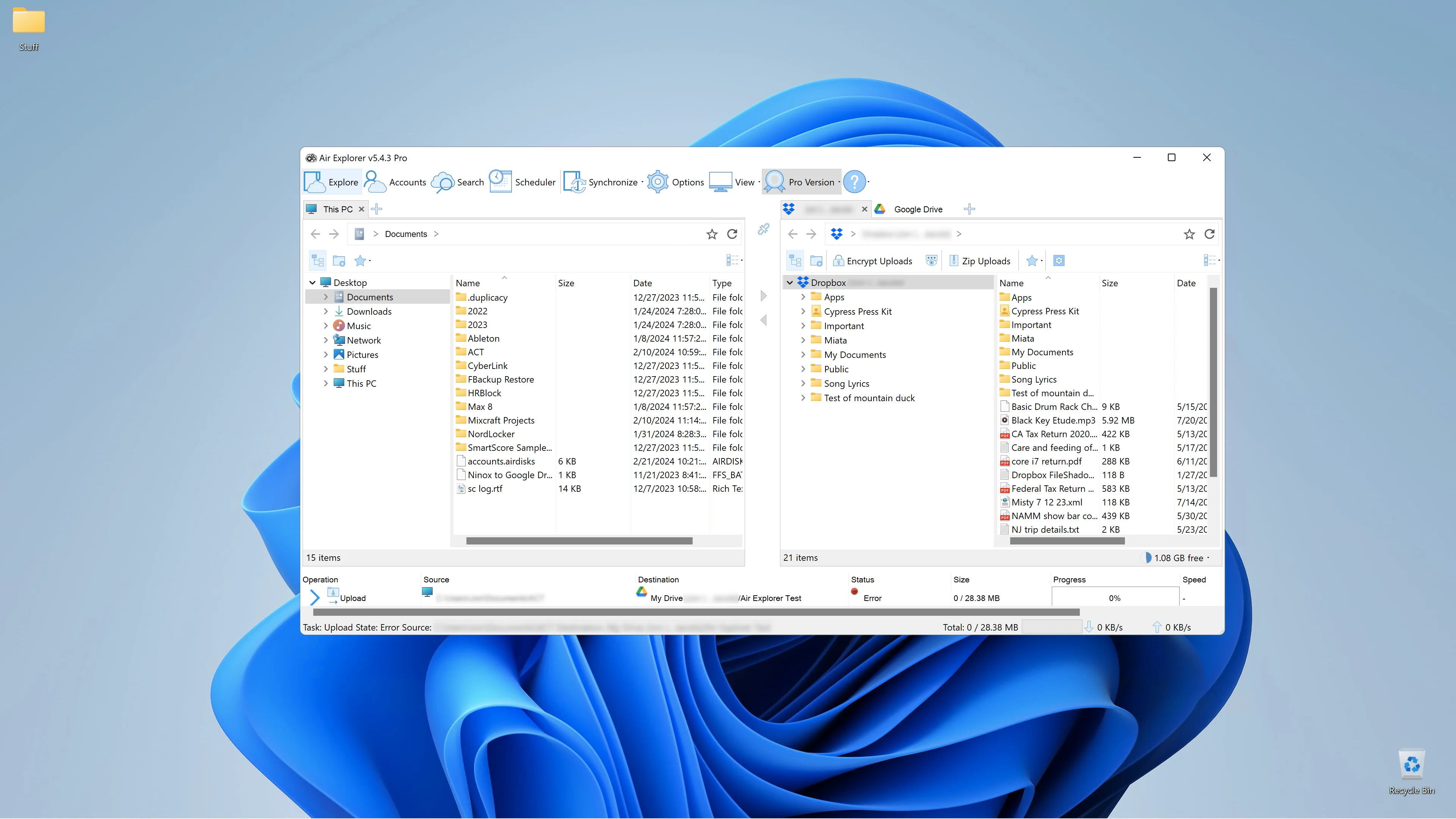Create new folder in Dropbox pane
This screenshot has width=1456, height=819.
(816, 260)
